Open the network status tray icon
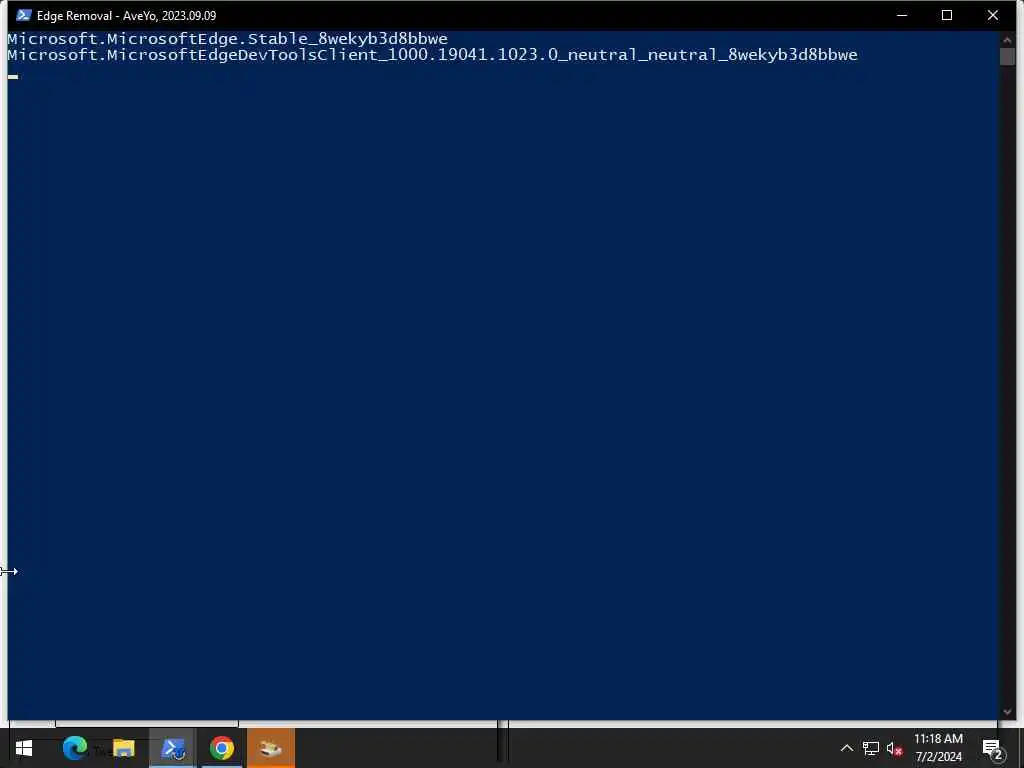1024x768 pixels. (871, 748)
